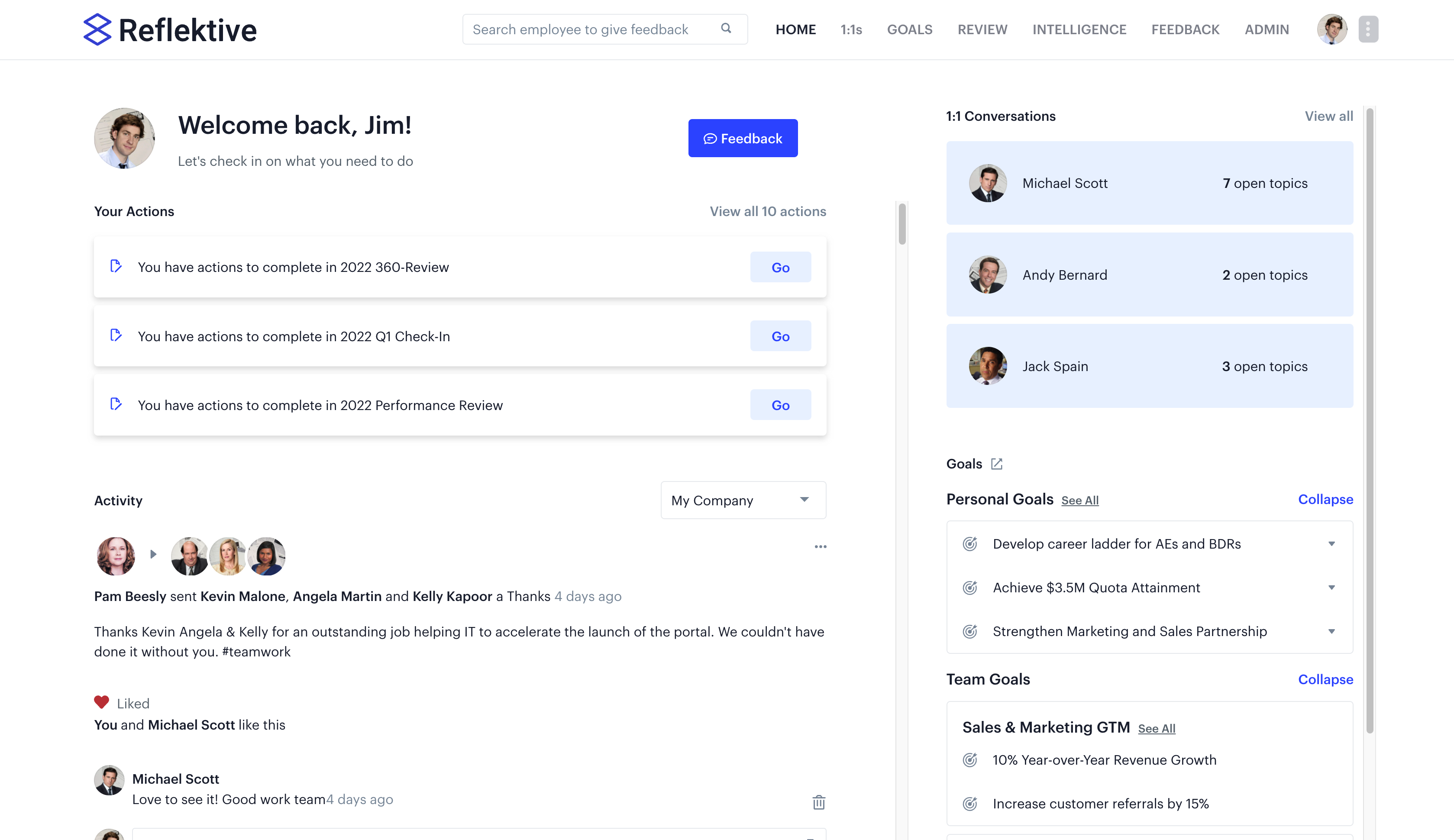View all 10 actions

(767, 211)
